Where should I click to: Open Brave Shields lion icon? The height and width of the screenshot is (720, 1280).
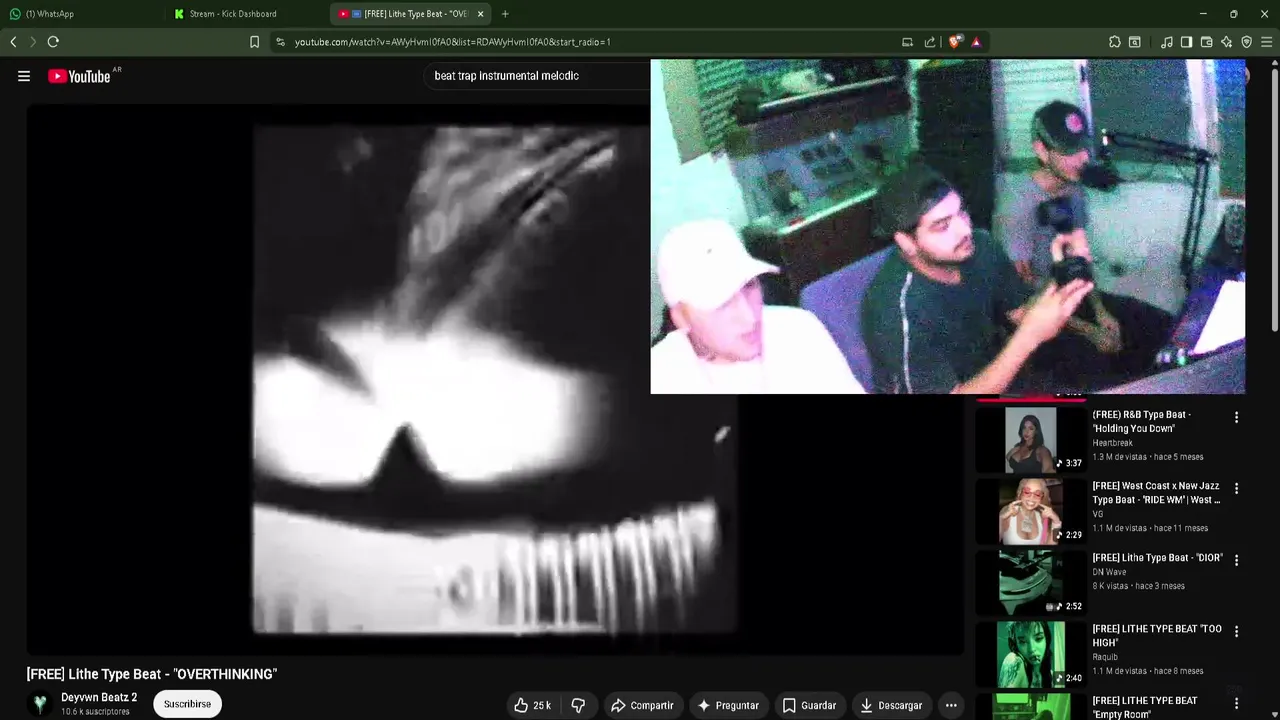click(x=955, y=42)
